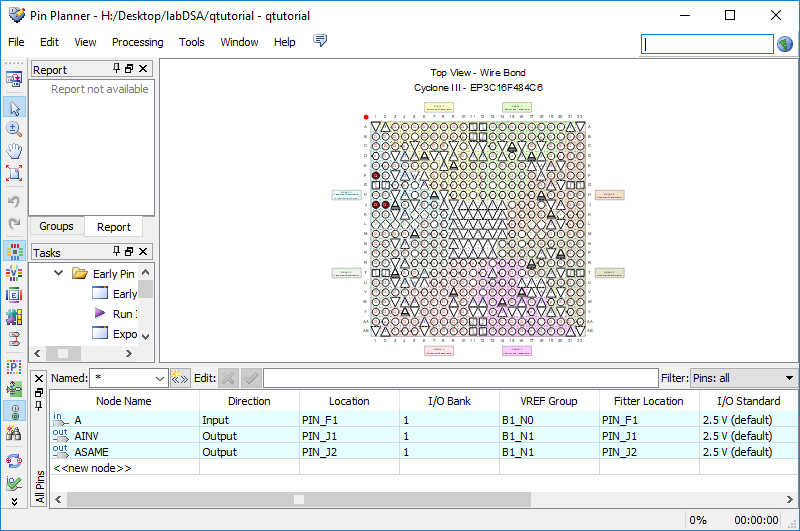Click the green differential pin icon

[14, 389]
